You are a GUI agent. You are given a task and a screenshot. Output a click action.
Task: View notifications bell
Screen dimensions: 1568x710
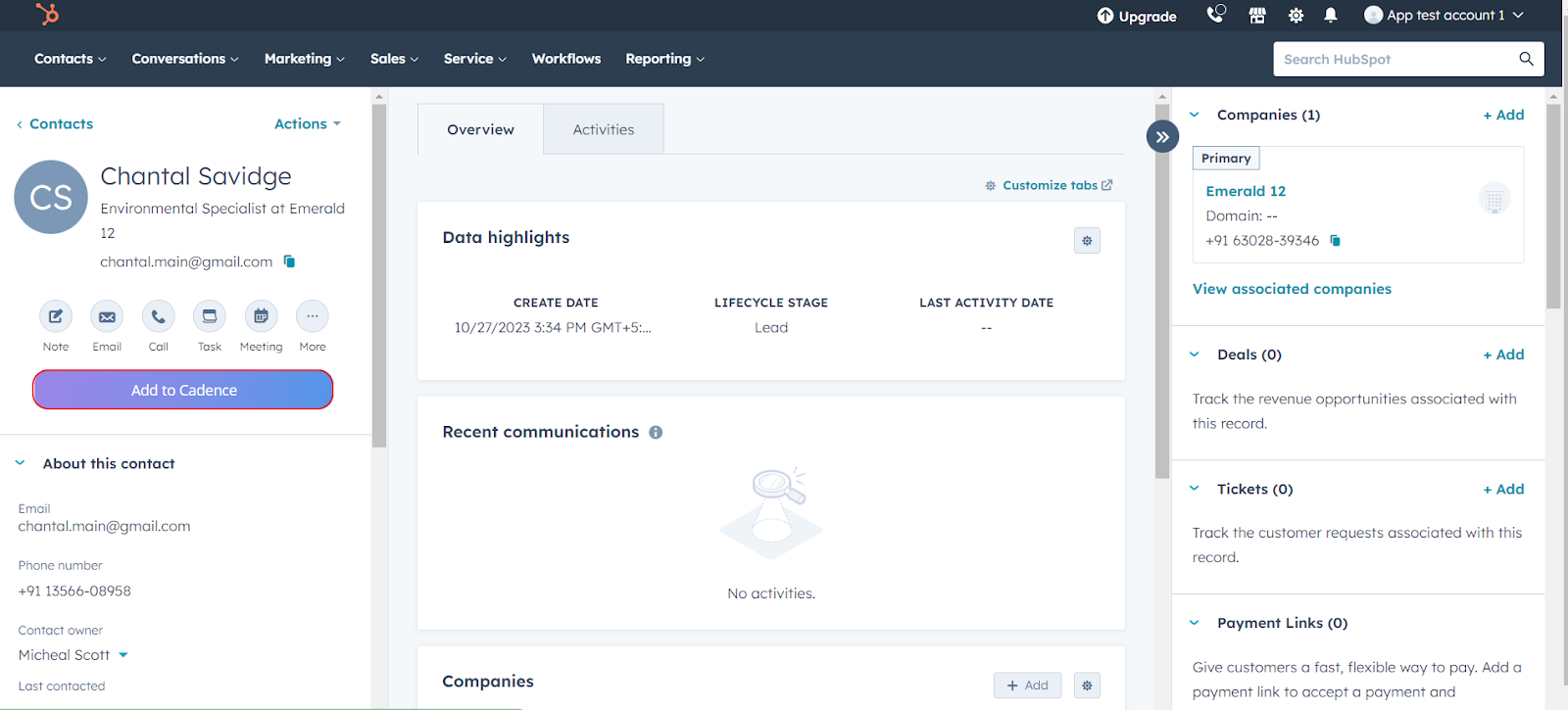1330,16
